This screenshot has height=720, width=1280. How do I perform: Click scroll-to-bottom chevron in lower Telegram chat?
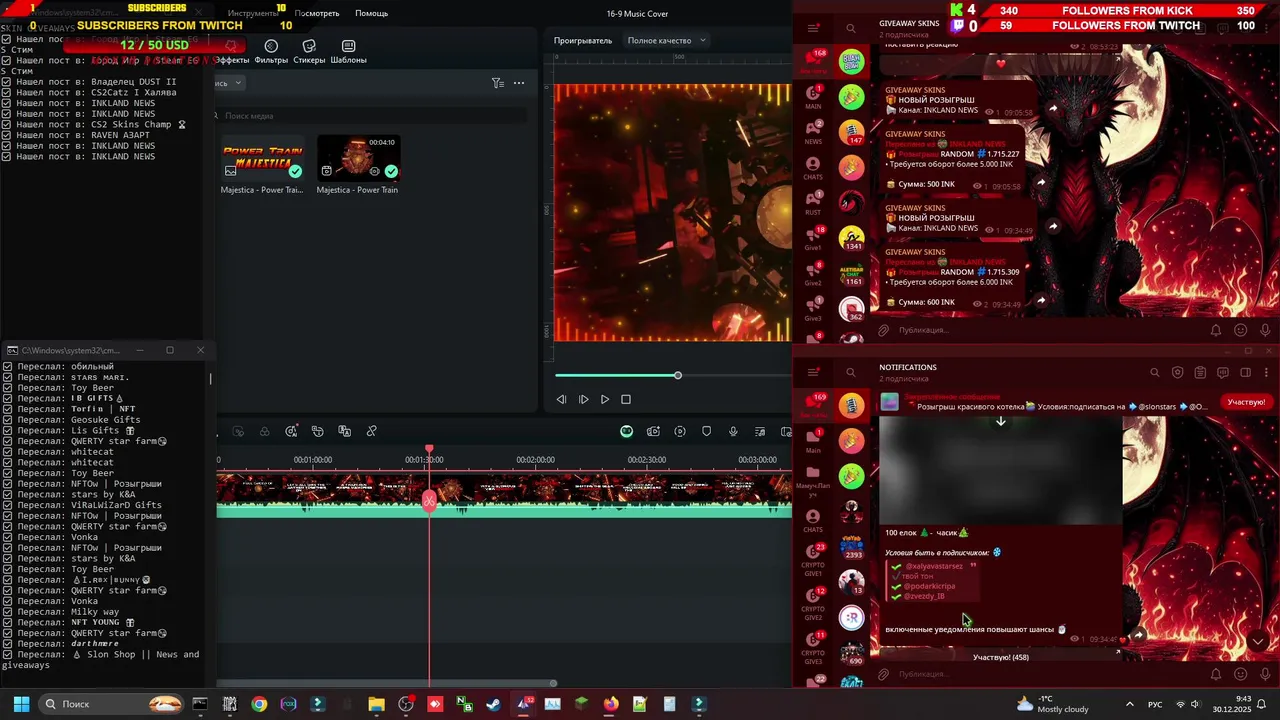1258,642
